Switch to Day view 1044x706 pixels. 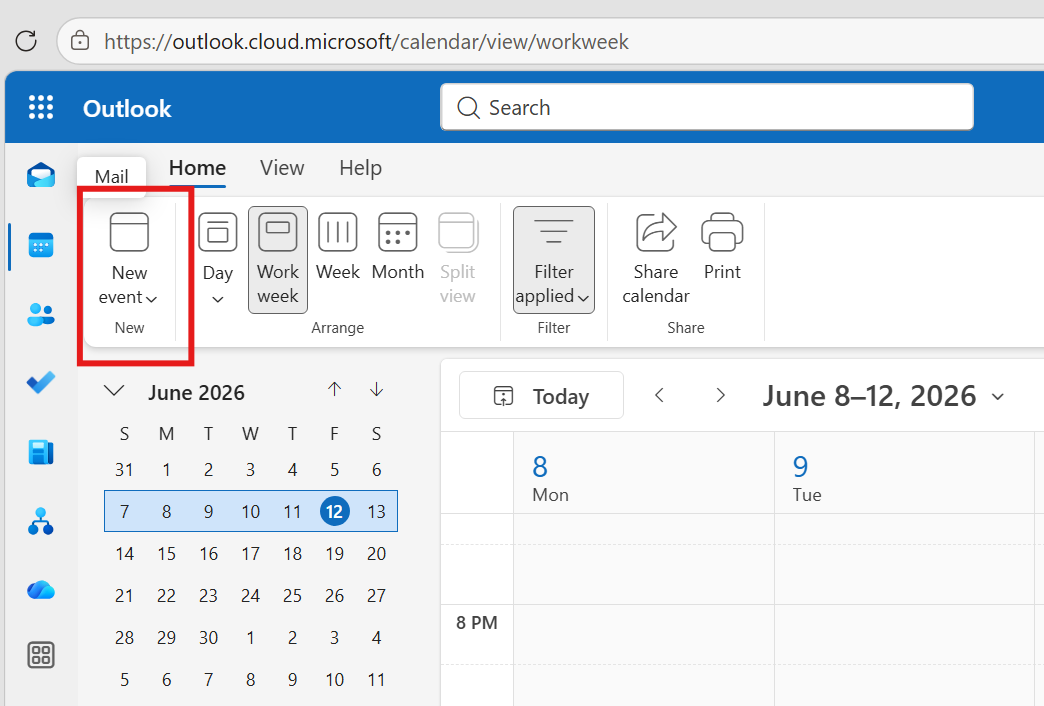(218, 246)
